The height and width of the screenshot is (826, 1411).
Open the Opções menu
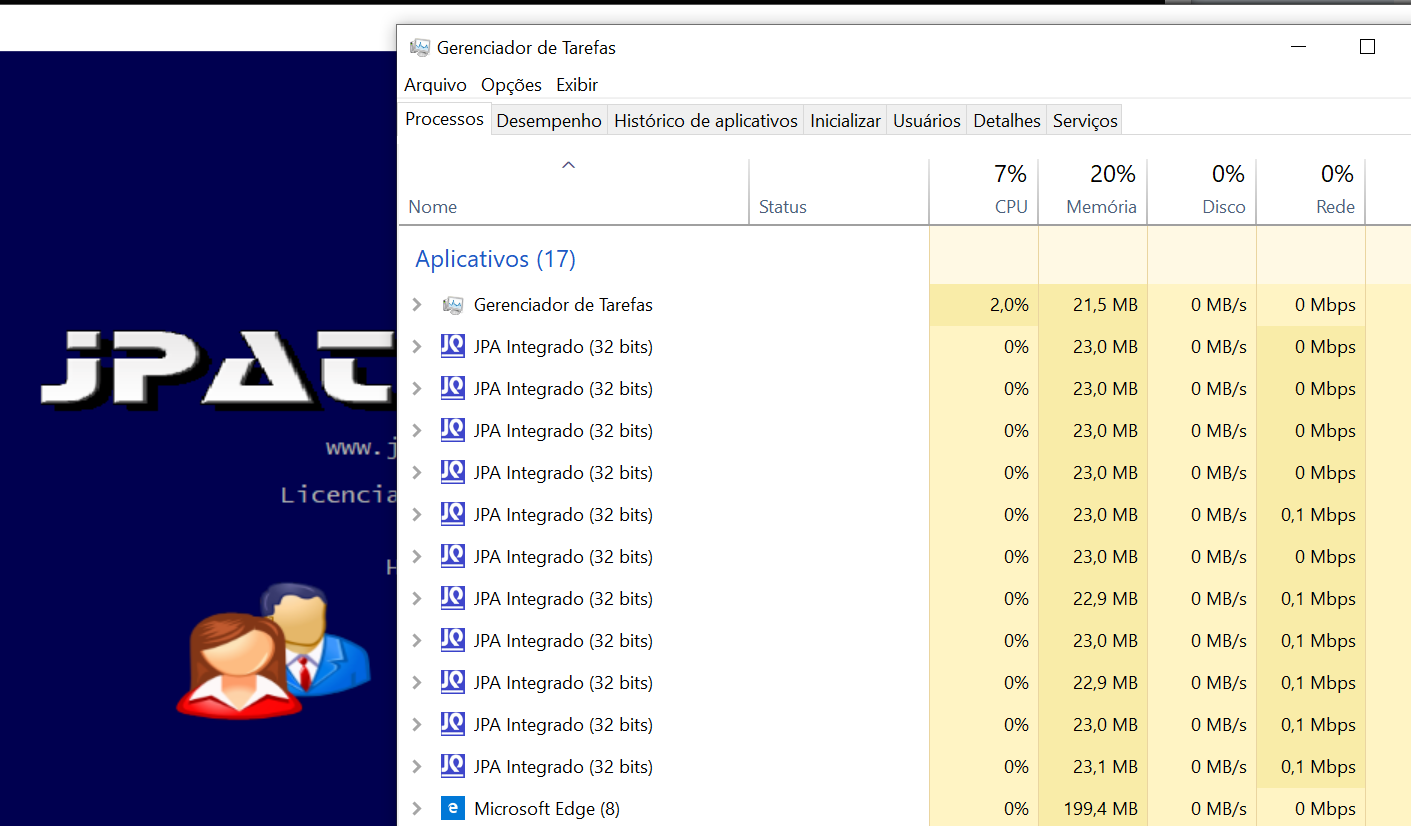511,85
